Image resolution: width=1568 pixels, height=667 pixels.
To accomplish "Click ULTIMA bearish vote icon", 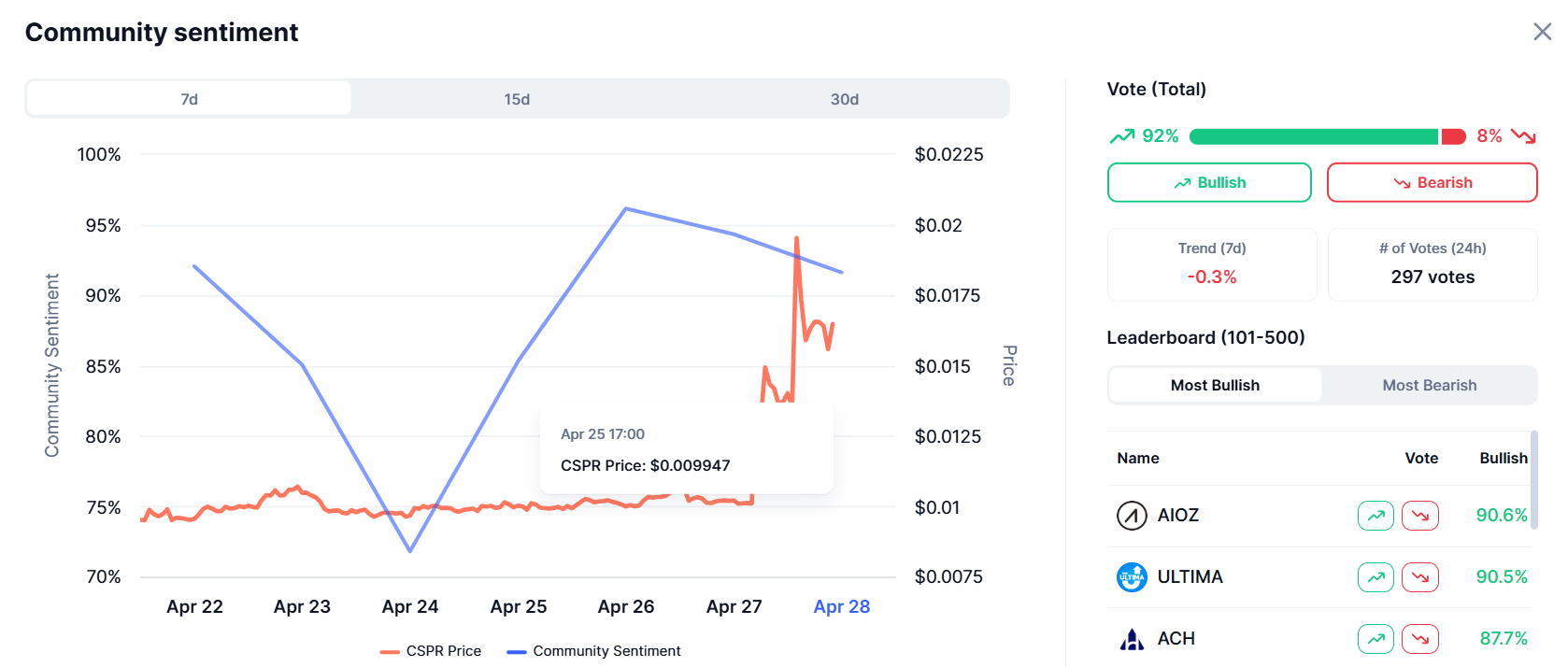I will point(1420,577).
